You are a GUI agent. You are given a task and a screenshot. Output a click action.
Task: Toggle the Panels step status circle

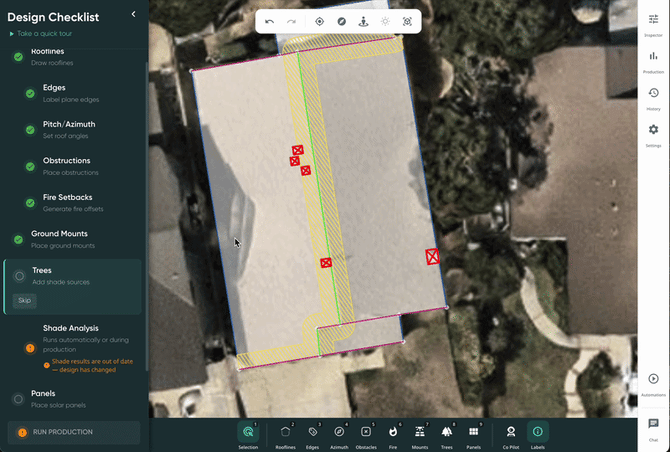click(18, 399)
